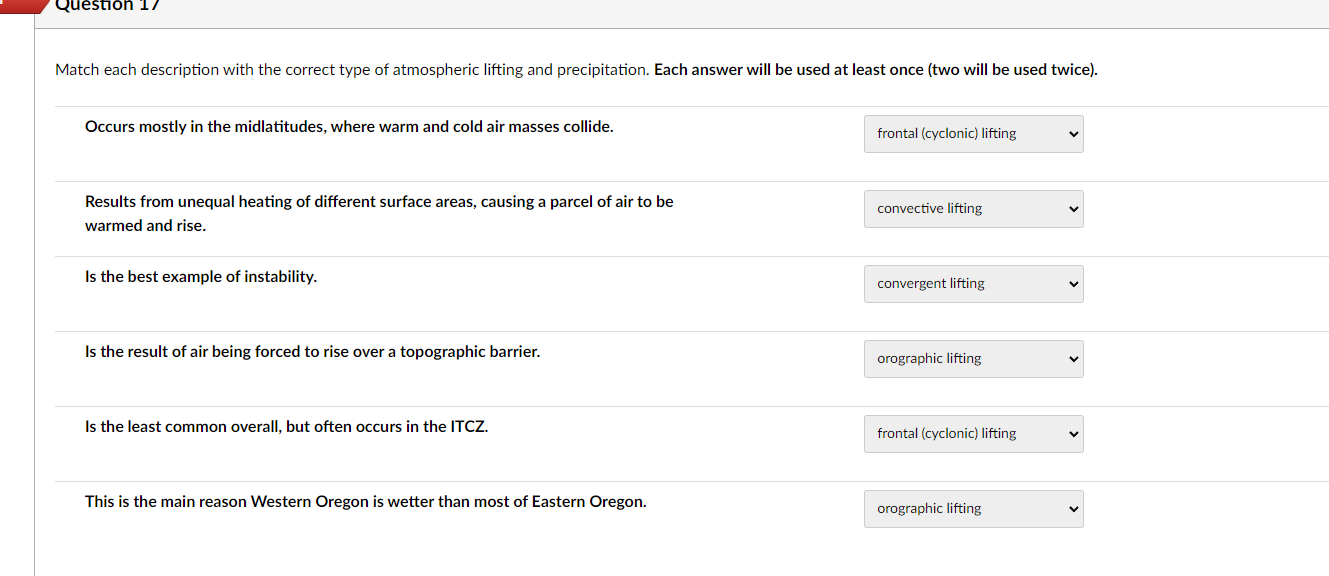Open the dropdown for the Western Oregon question

point(973,508)
